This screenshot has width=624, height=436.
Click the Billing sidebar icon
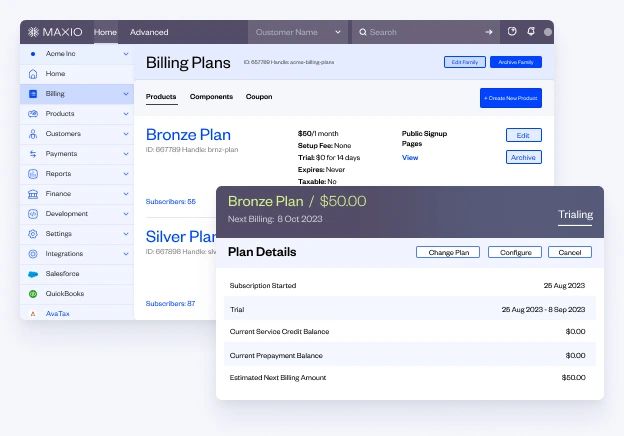(x=33, y=94)
